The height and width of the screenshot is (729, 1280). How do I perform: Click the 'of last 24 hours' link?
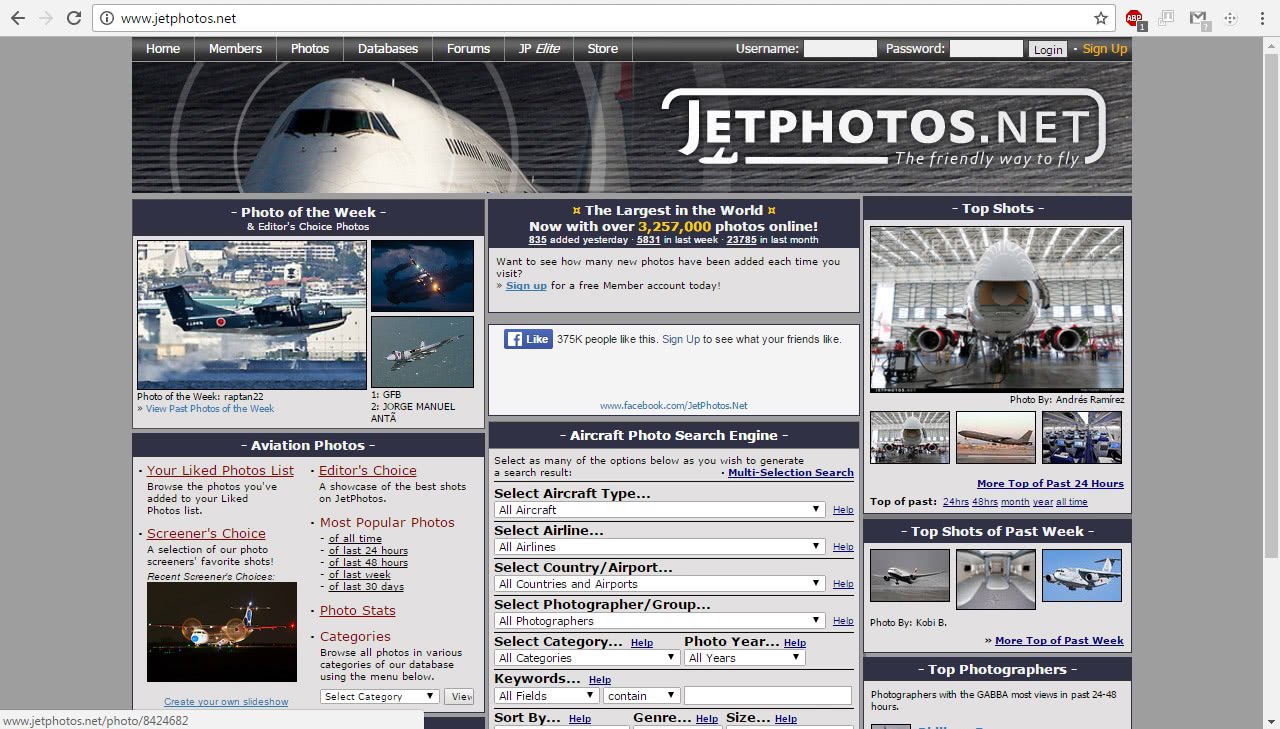click(x=368, y=551)
